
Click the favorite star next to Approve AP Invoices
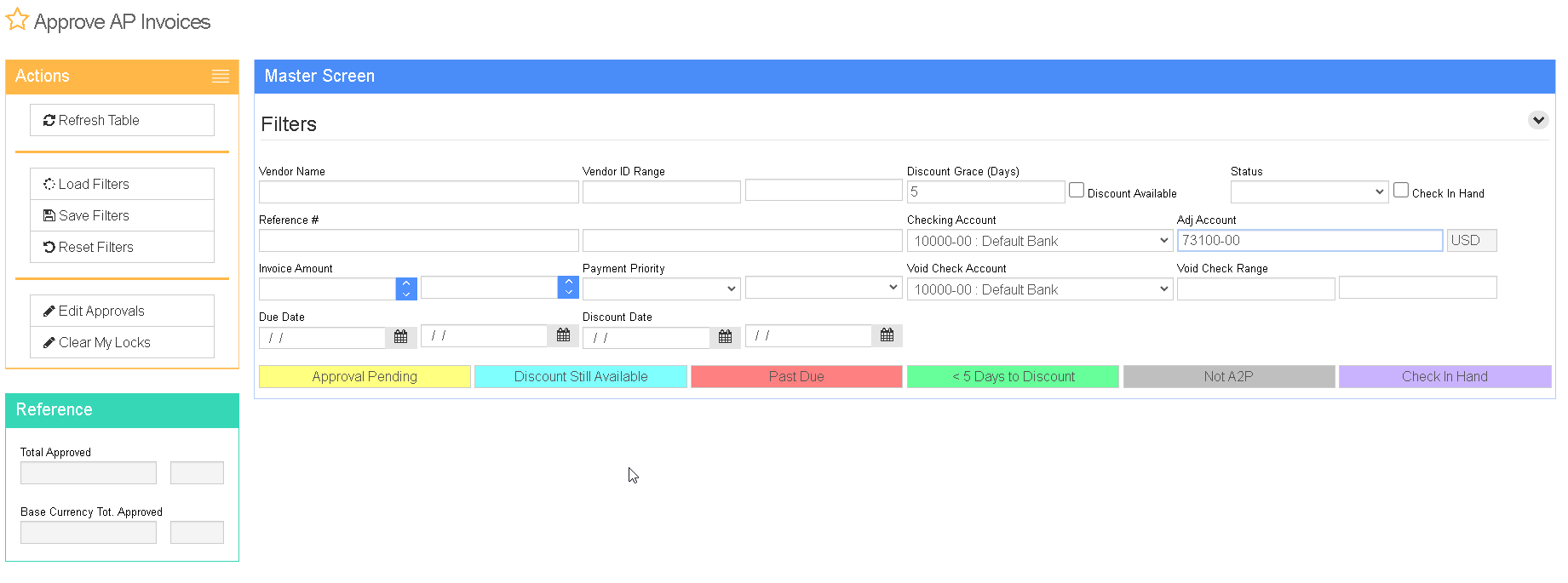17,20
